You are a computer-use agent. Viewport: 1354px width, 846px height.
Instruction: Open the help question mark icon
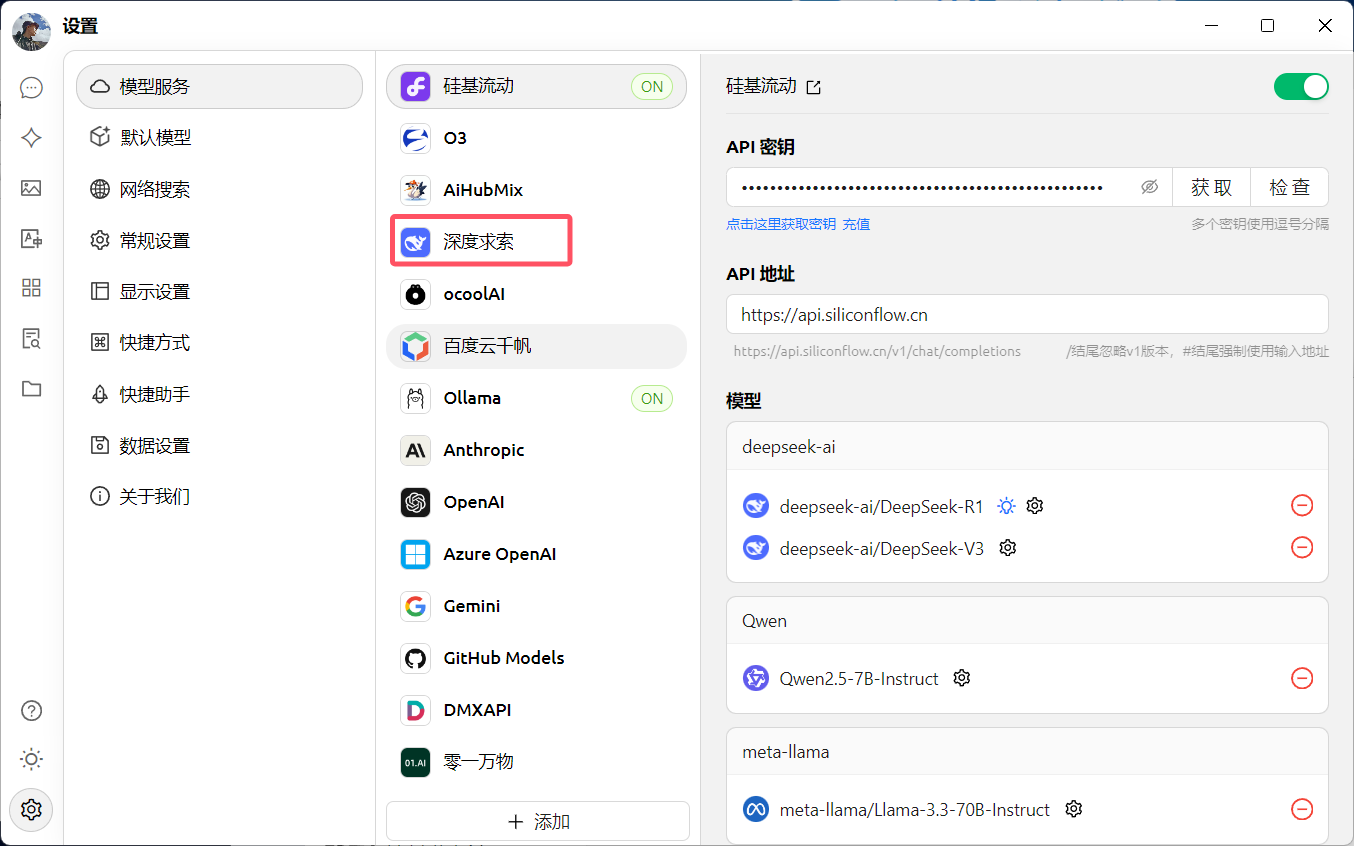31,711
